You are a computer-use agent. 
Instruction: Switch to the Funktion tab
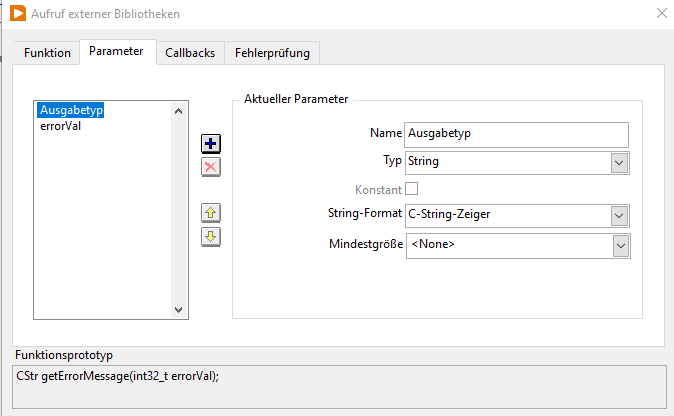tap(48, 53)
